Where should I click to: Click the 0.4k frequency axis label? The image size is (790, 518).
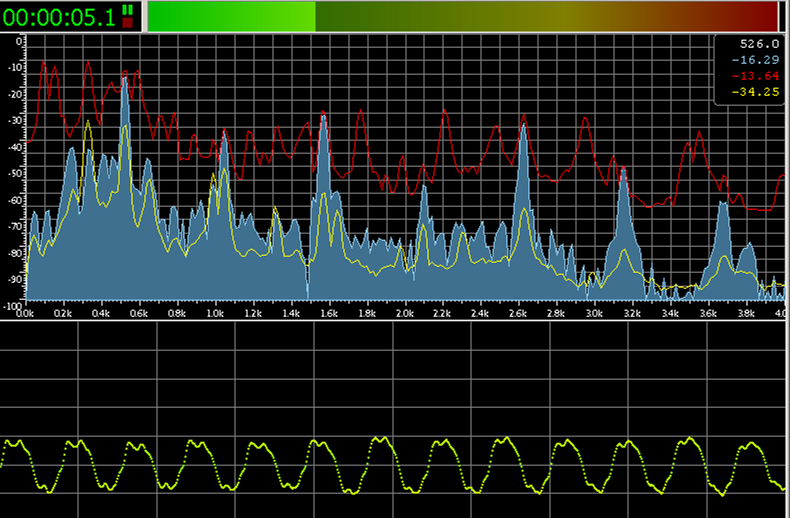tap(101, 313)
